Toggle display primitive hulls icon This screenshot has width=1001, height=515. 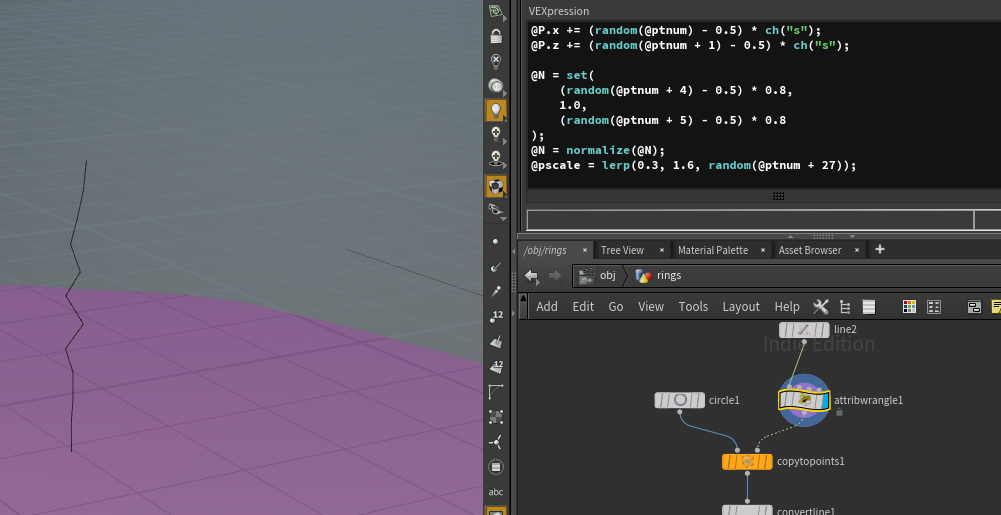pyautogui.click(x=496, y=392)
